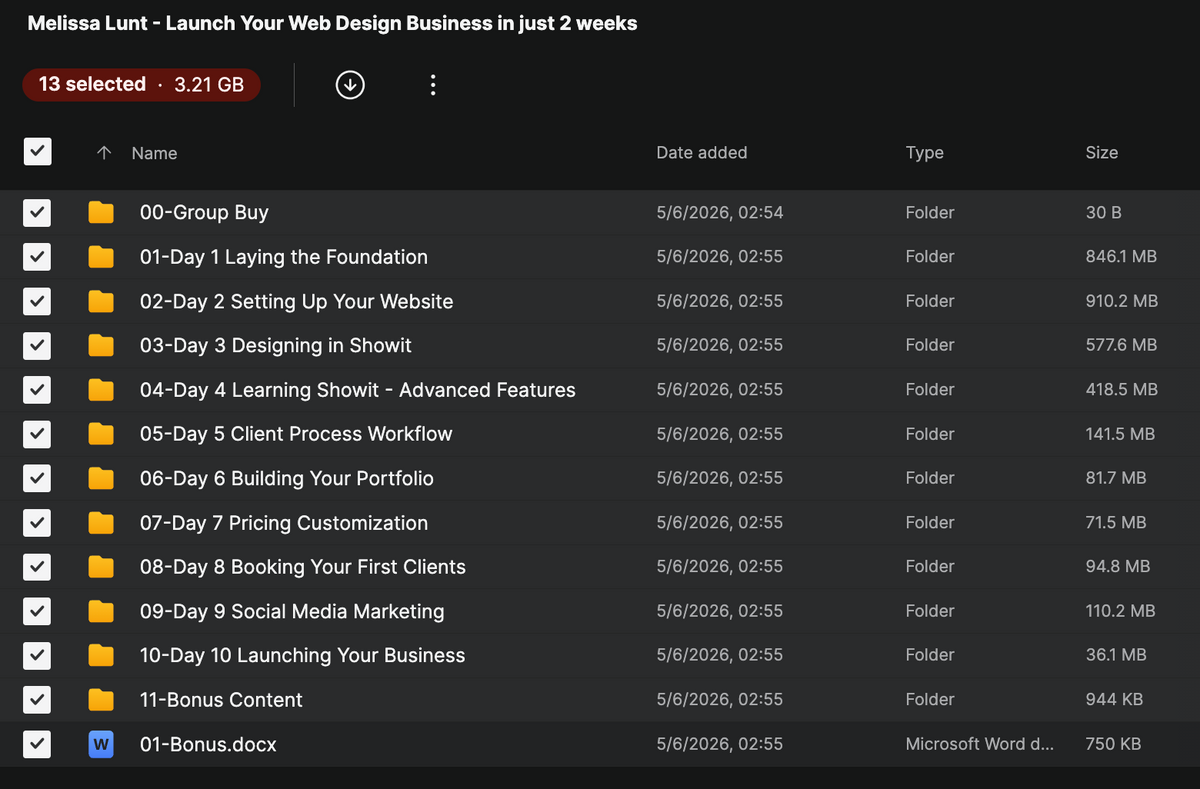Uncheck the 04-Day 4 Learning Showit row checkbox

(37, 390)
